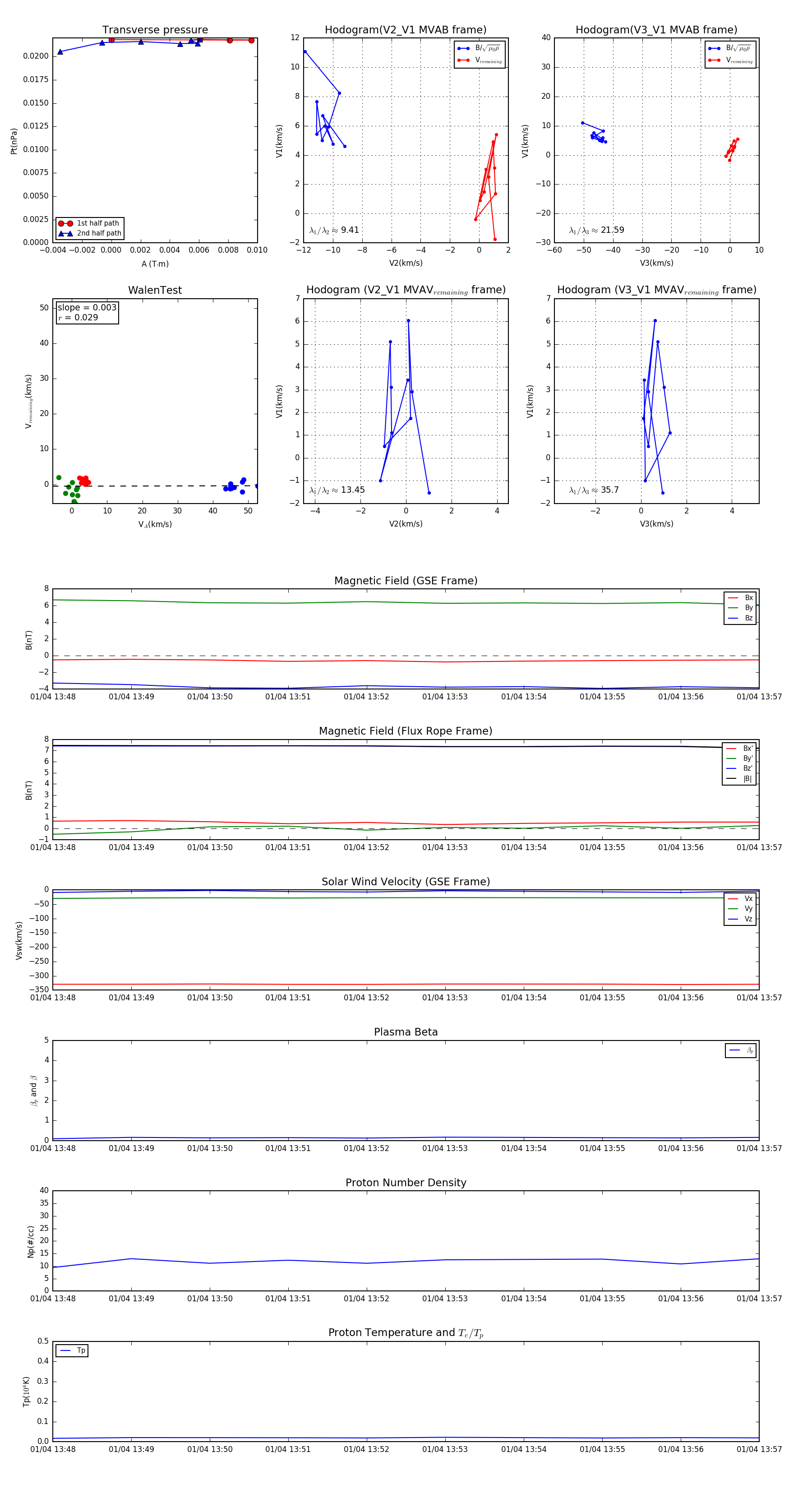Click the "Bx" legend entry in GSE magnetic field
812x1489 pixels.
[740, 598]
